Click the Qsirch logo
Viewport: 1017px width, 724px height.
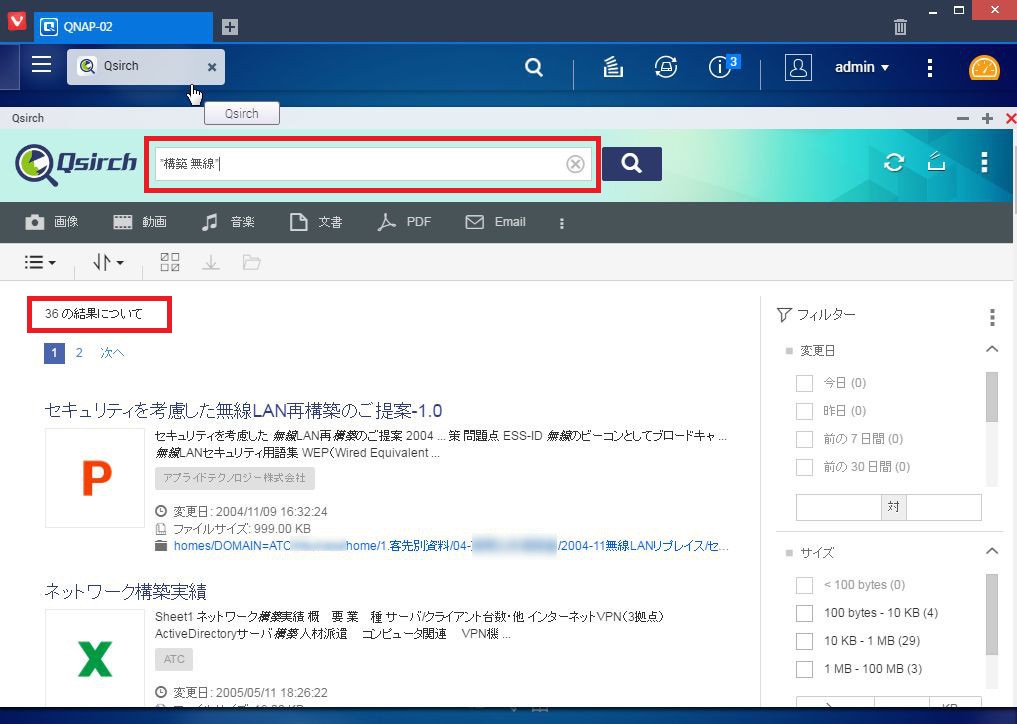77,163
